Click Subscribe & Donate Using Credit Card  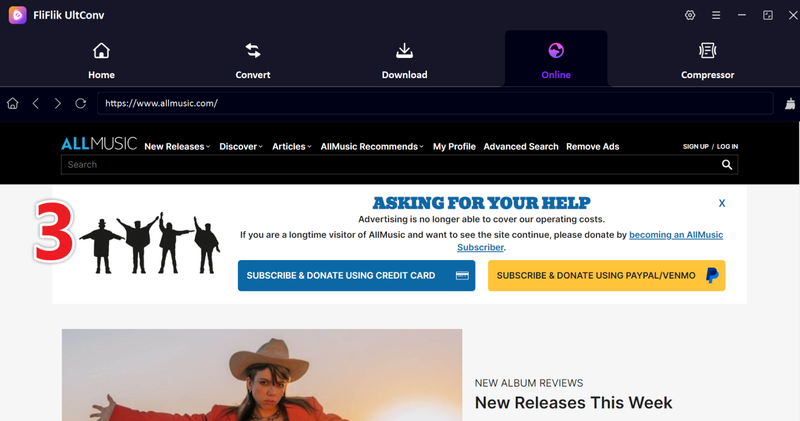(356, 276)
